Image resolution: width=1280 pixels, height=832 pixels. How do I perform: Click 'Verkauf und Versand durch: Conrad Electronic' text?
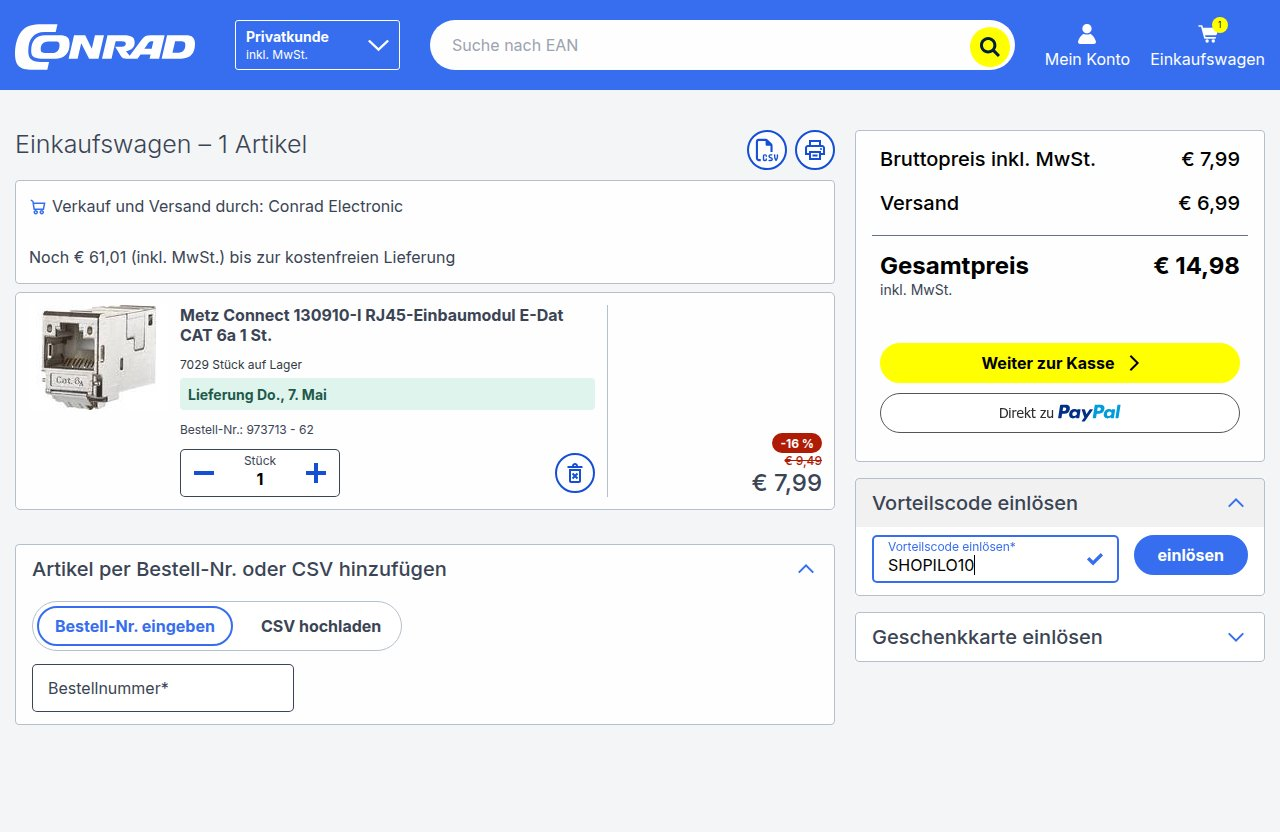click(x=227, y=207)
